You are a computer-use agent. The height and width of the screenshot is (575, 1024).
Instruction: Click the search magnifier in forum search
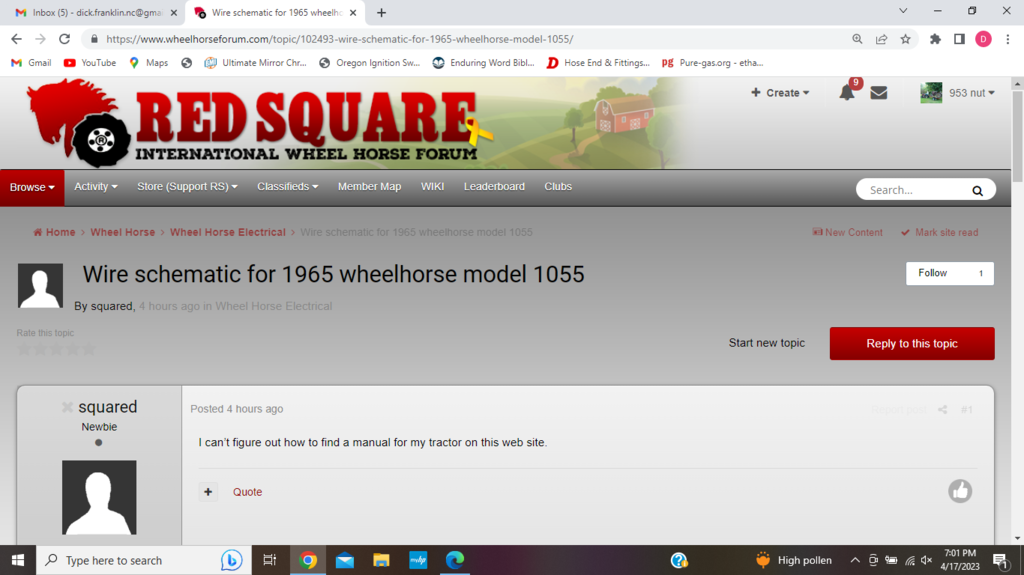click(977, 190)
